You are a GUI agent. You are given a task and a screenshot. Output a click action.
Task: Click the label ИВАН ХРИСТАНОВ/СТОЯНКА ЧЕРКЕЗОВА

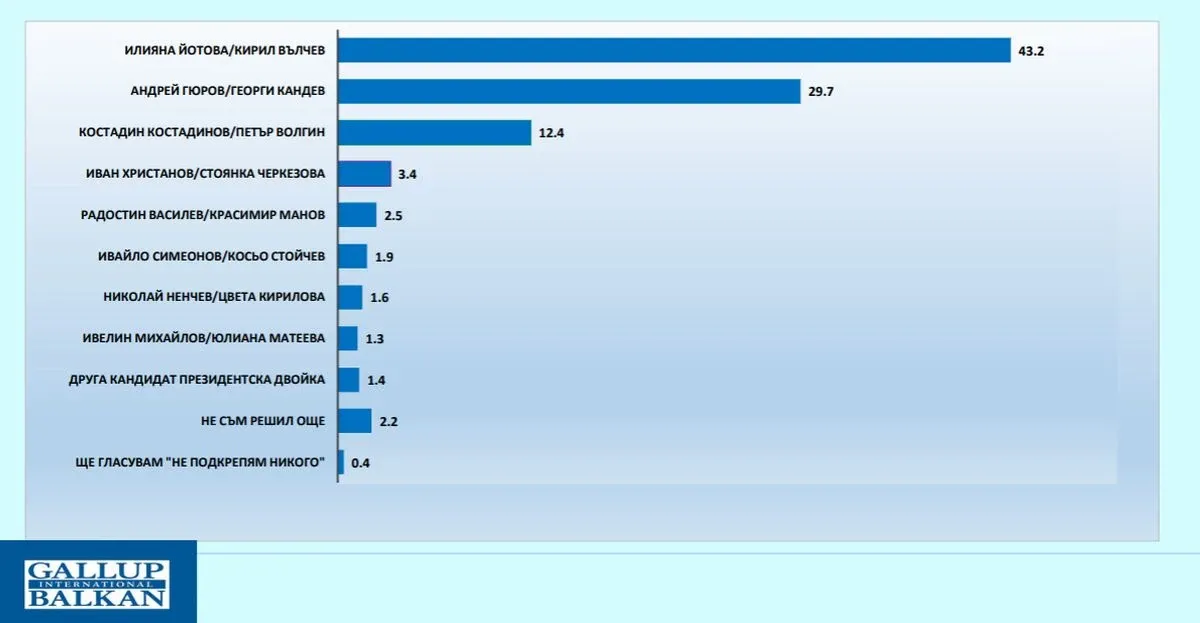(x=205, y=174)
